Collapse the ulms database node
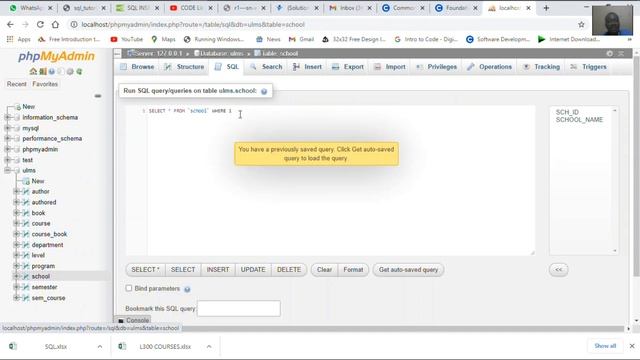 pyautogui.click(x=7, y=170)
